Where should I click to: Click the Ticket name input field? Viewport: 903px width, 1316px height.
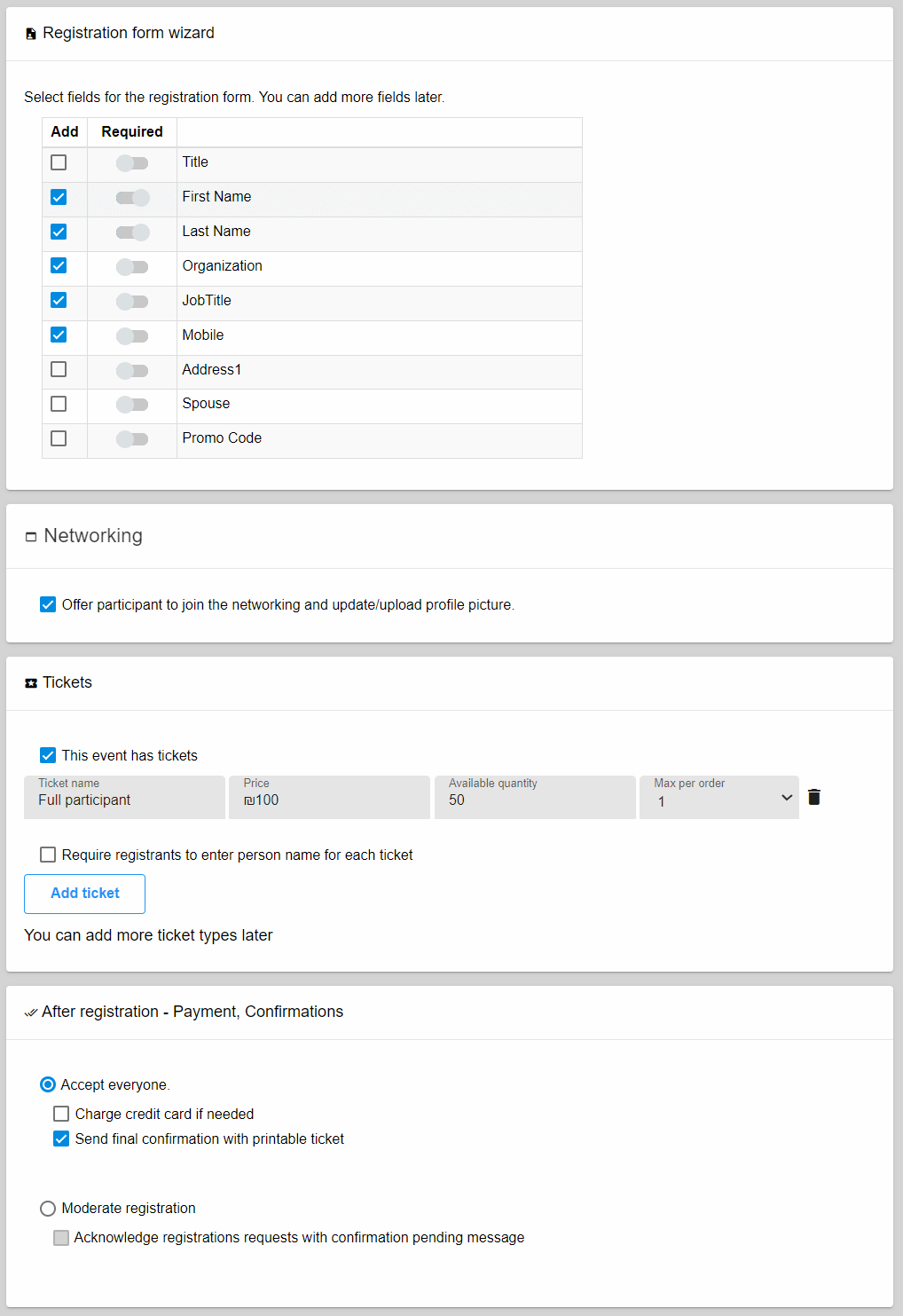click(124, 797)
